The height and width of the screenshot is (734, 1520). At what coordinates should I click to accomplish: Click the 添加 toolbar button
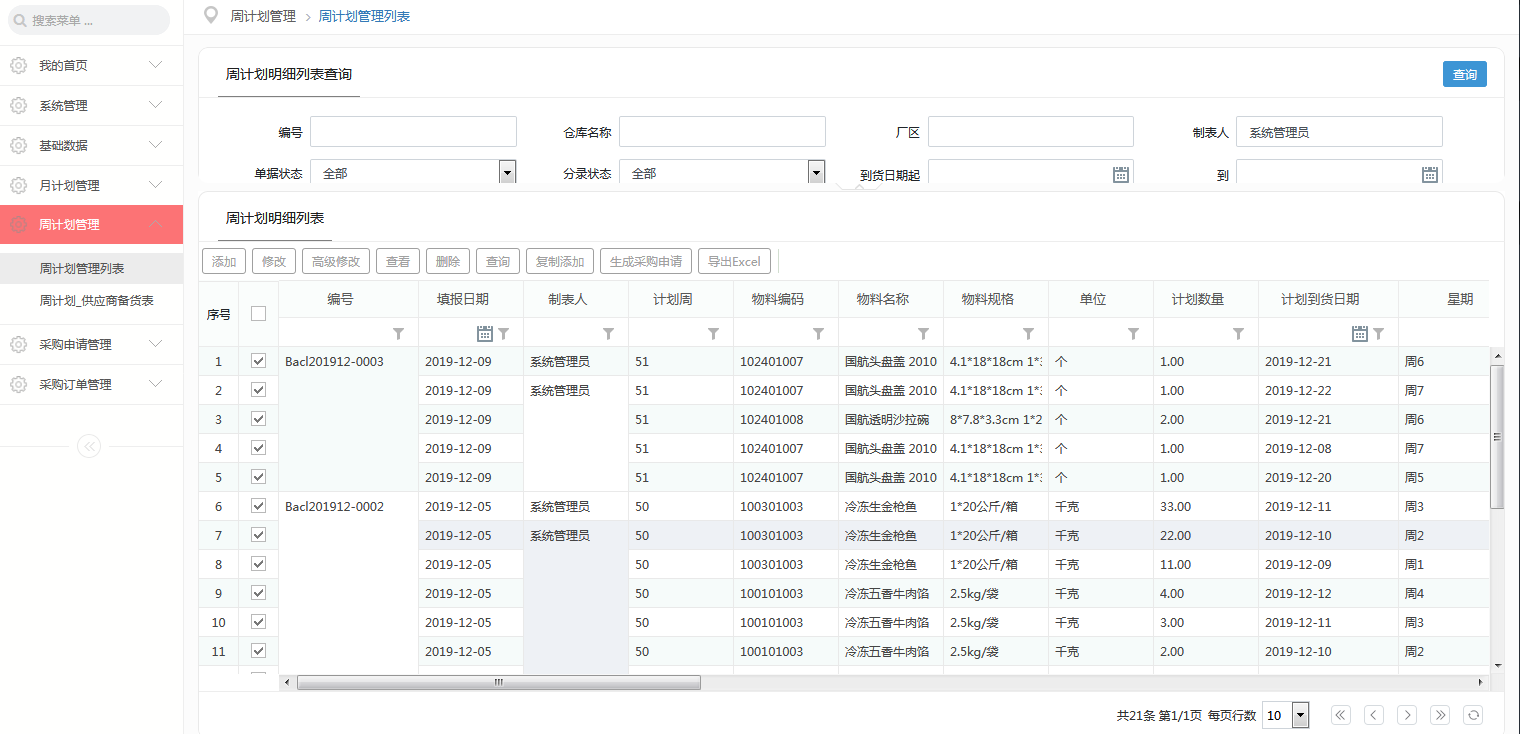coord(224,262)
